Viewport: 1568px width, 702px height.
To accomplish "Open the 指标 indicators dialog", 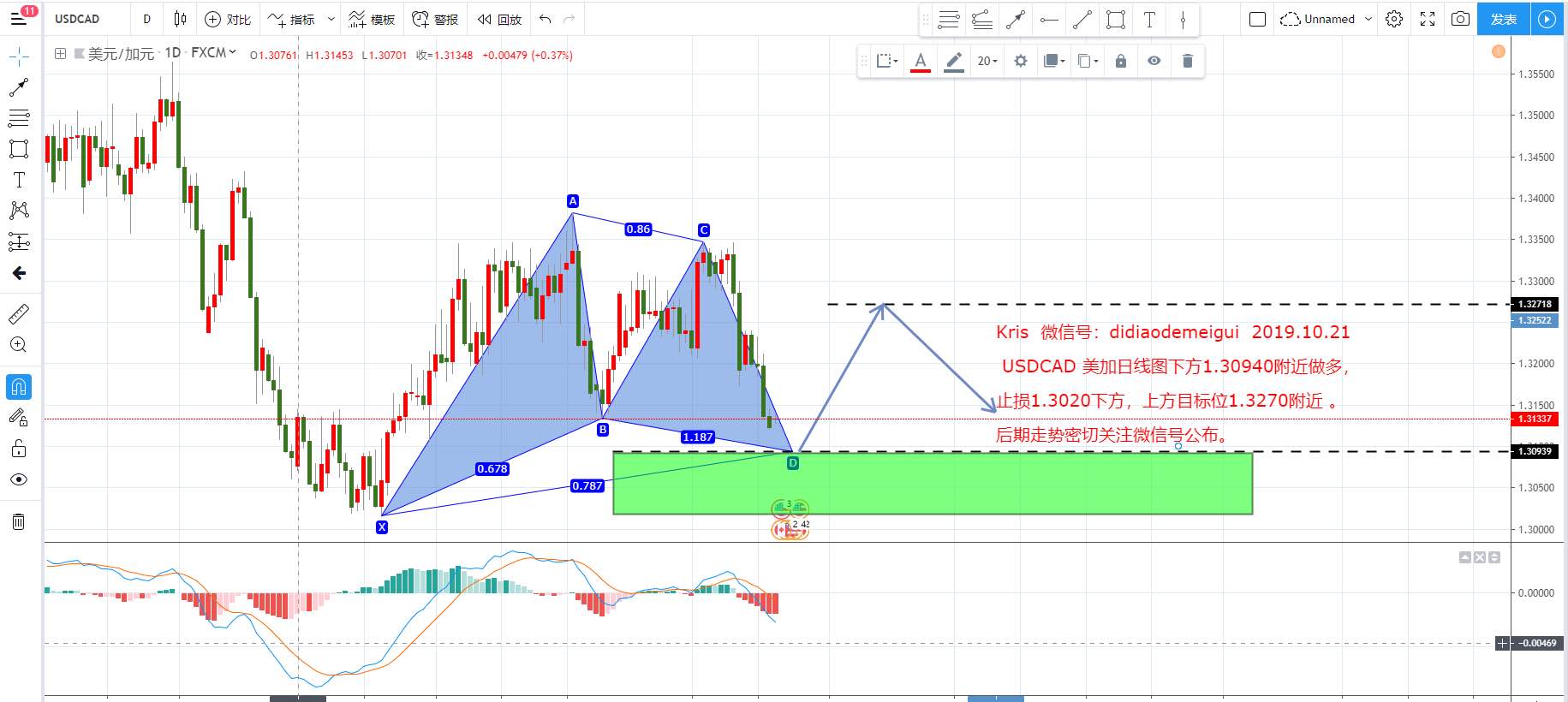I will click(x=291, y=19).
